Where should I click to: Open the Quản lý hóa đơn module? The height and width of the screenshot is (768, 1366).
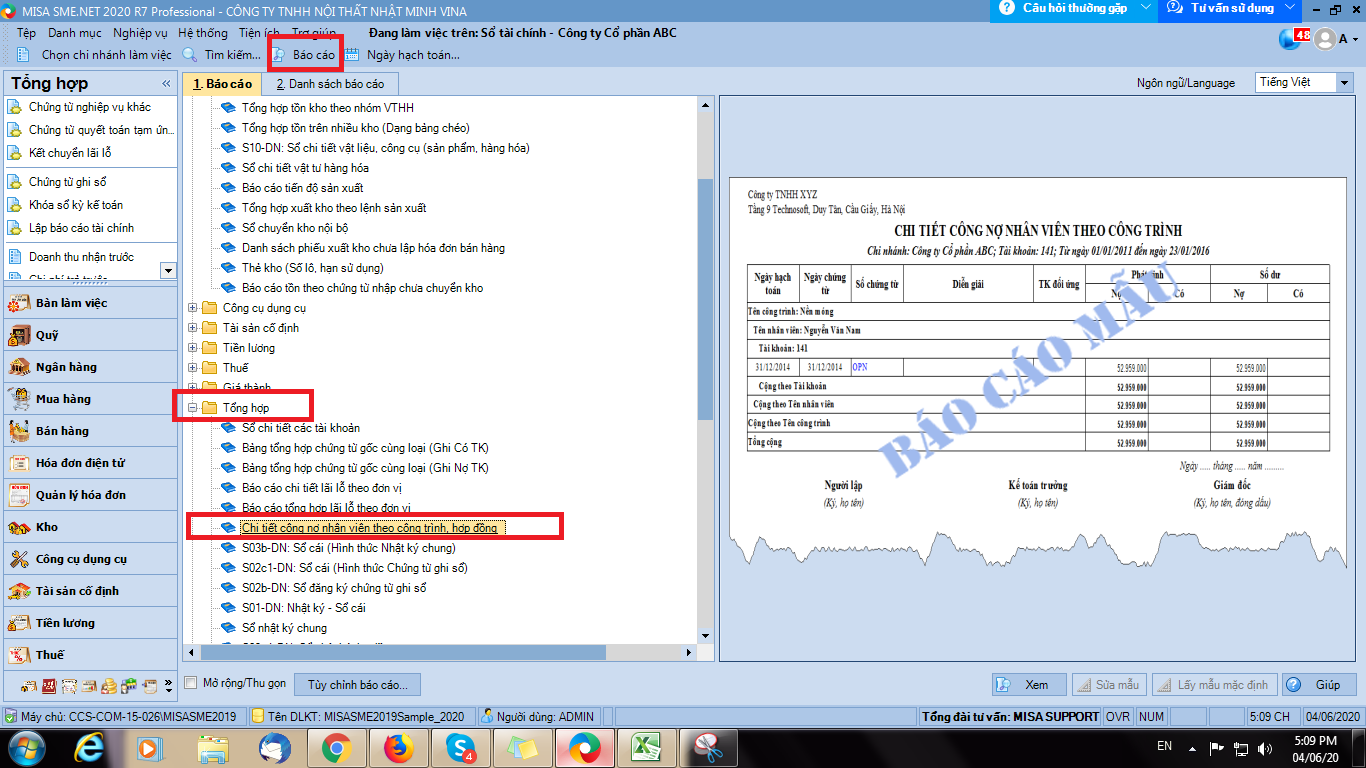tap(90, 495)
